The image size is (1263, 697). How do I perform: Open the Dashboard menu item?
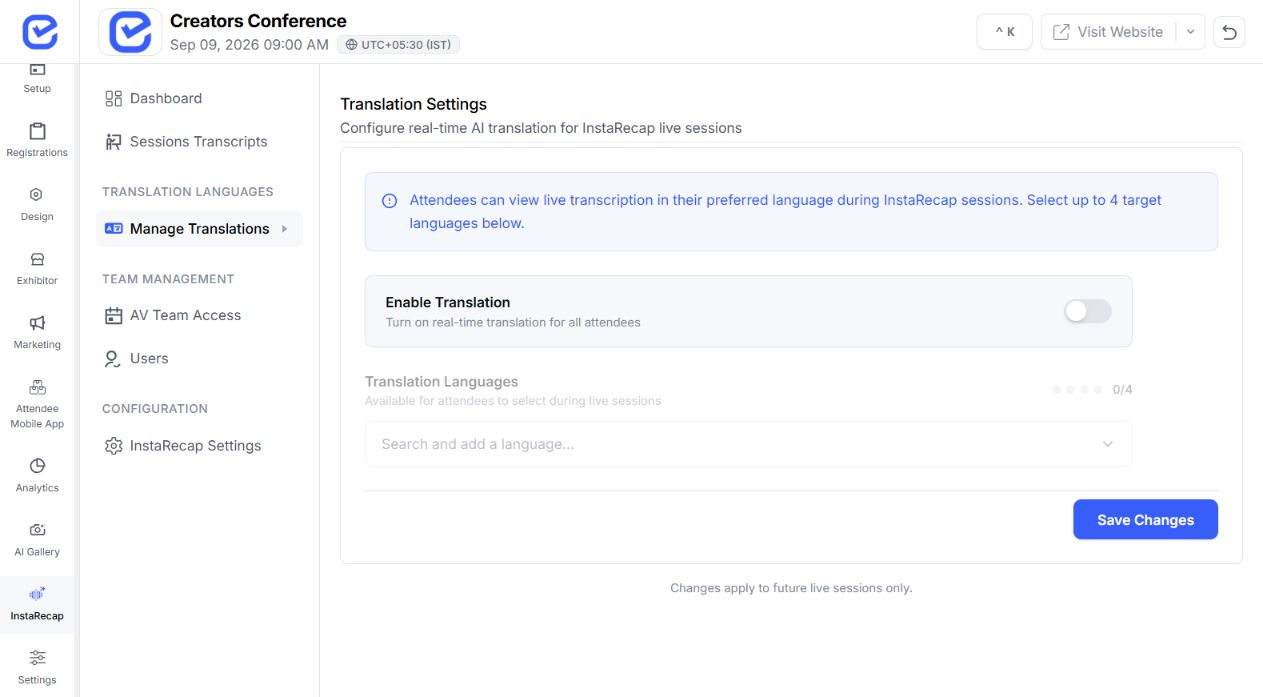199,98
